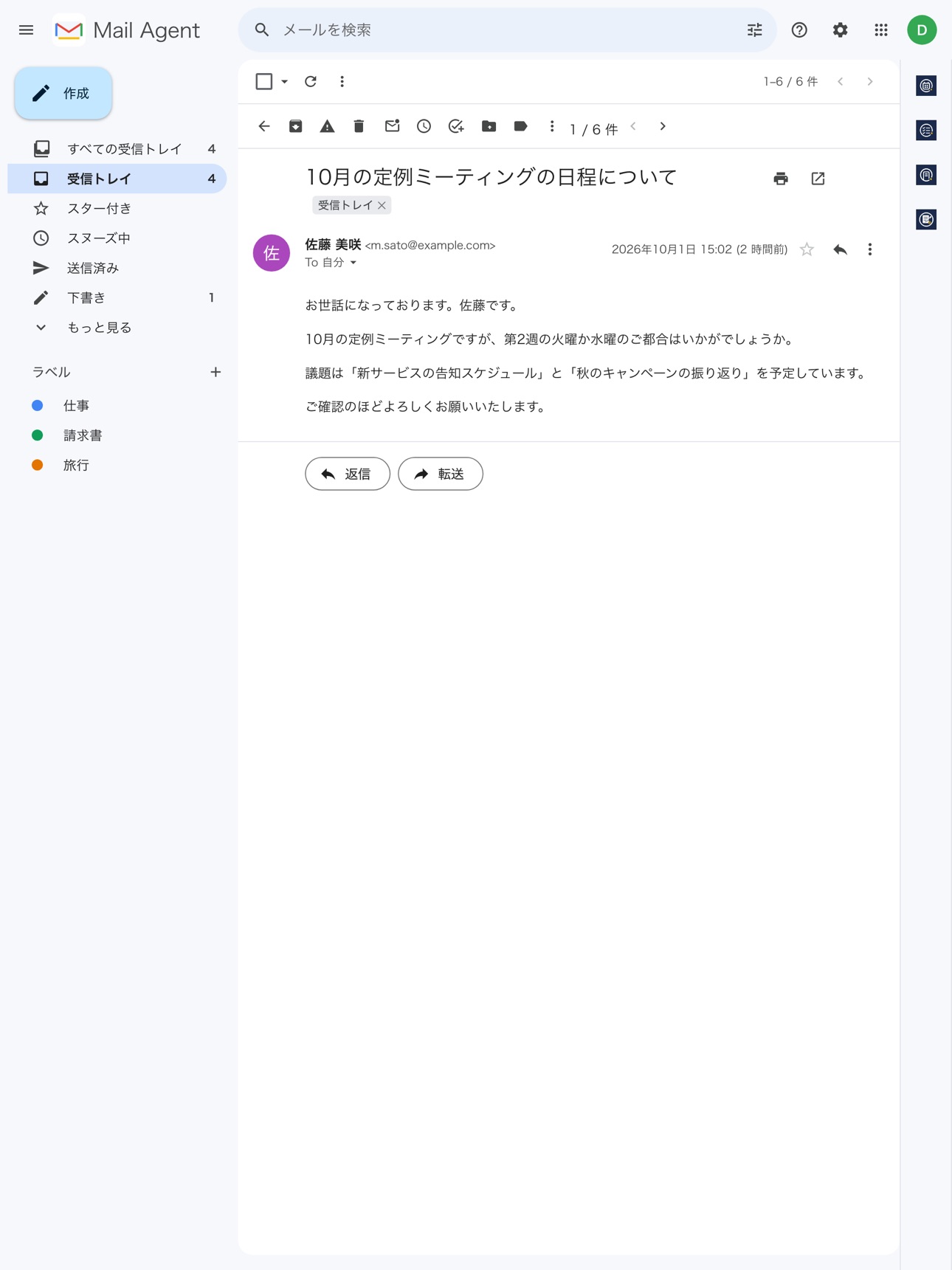The image size is (952, 1270).
Task: Click the search options filter icon
Action: 754,30
